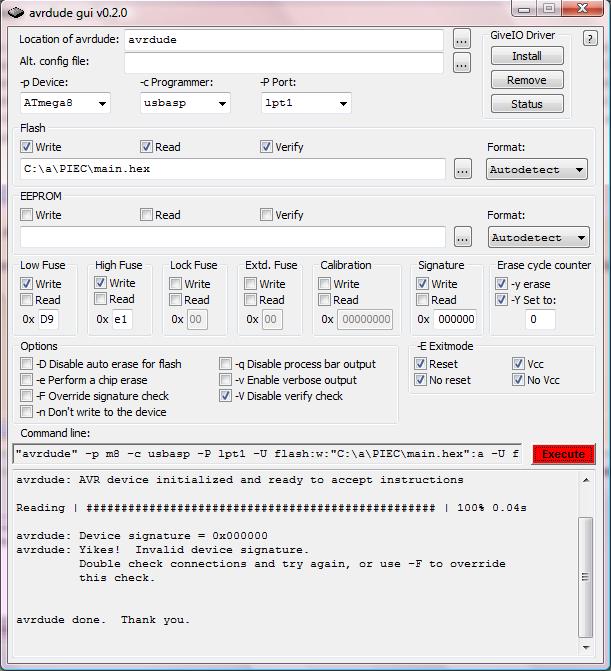Toggle Exitmode No reset checkbox
This screenshot has height=671, width=611.
click(x=420, y=380)
